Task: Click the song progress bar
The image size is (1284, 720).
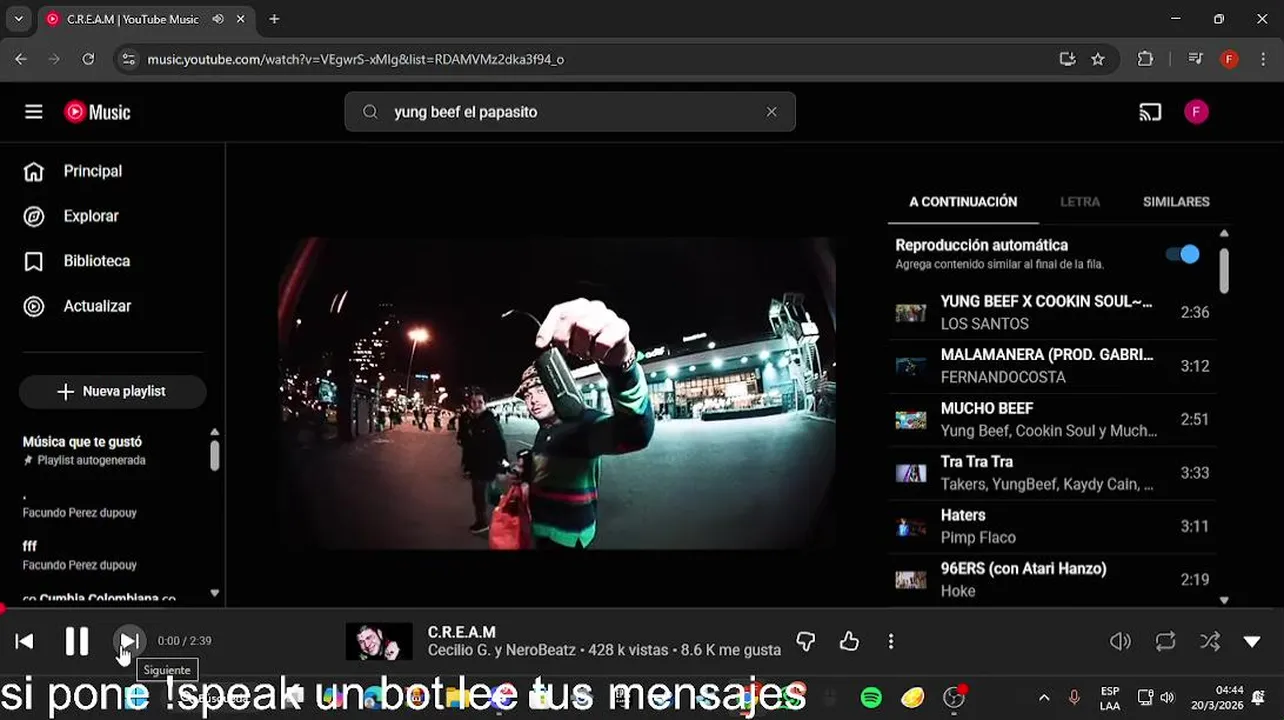Action: click(x=642, y=607)
